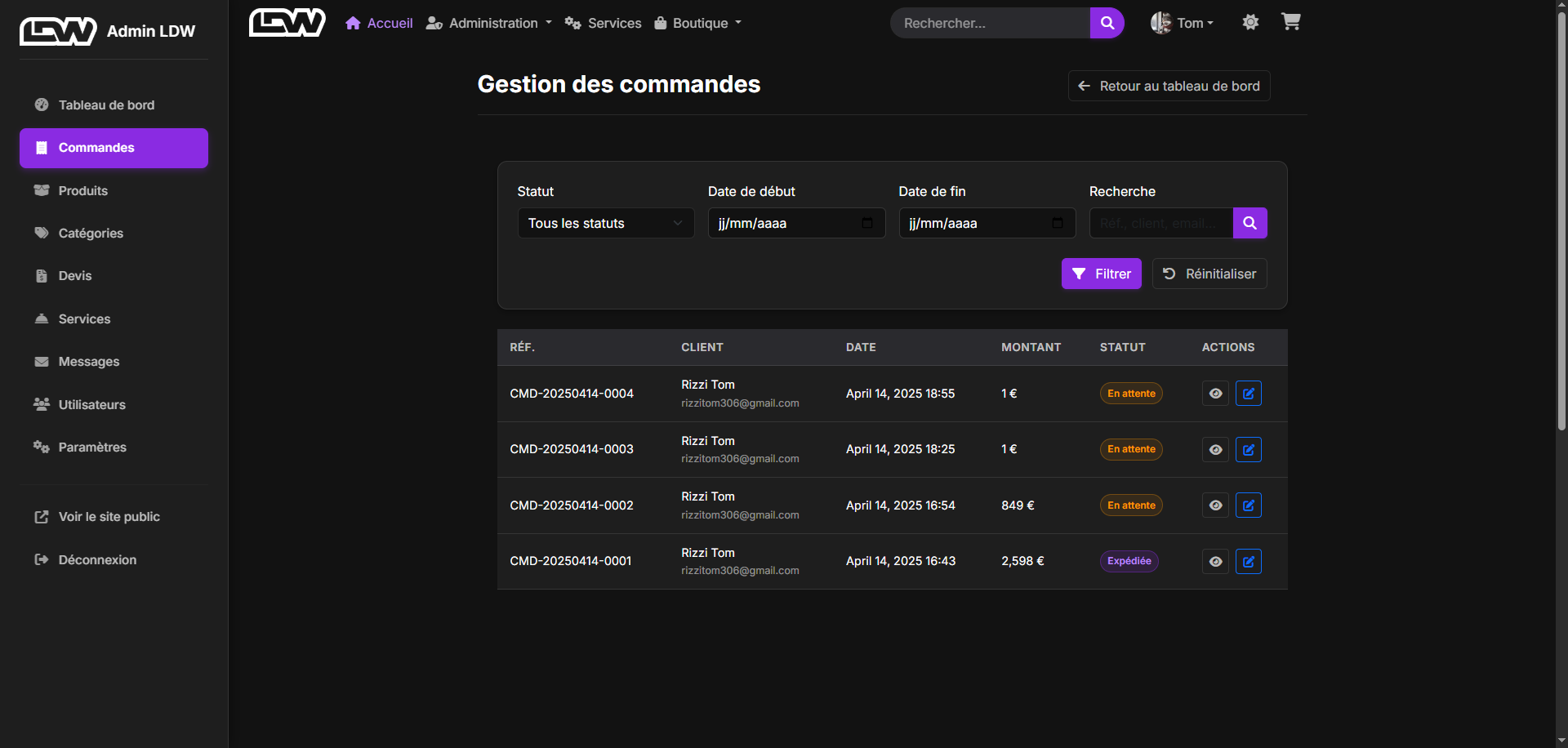Focus the Rechercher top search field
1568x748 pixels.
990,23
